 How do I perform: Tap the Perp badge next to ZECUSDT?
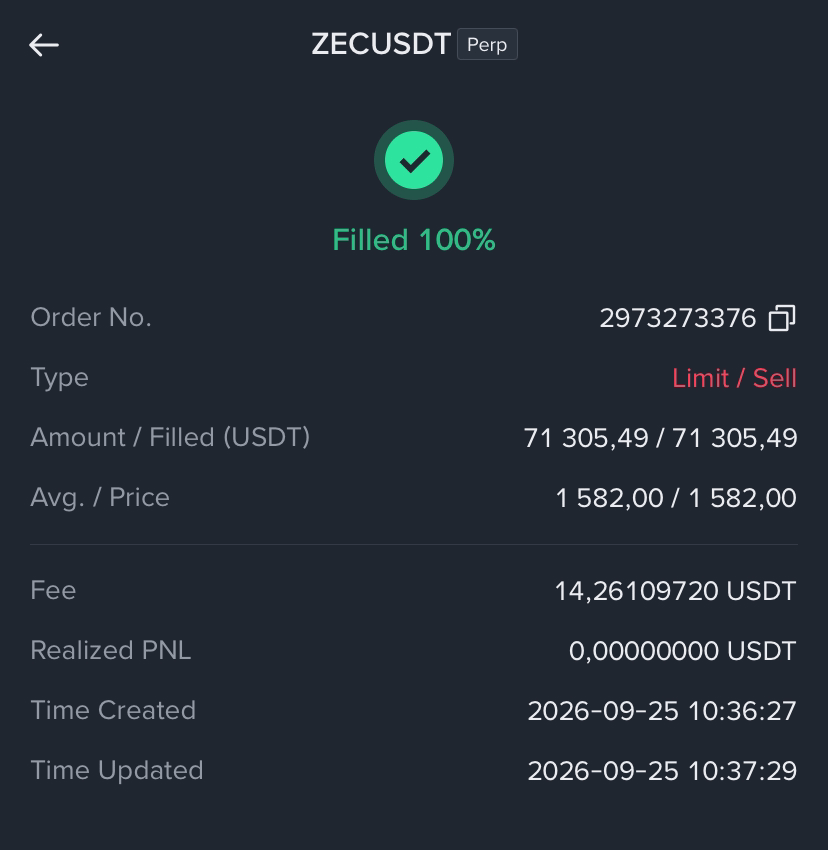487,44
